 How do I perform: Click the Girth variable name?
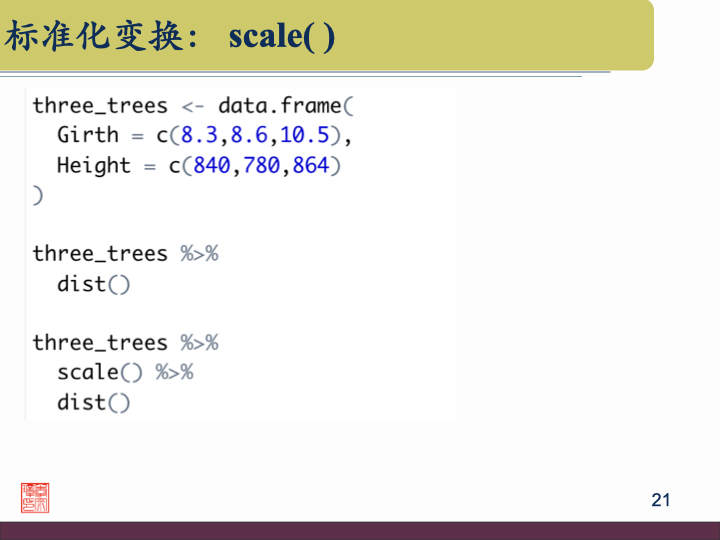[x=87, y=135]
